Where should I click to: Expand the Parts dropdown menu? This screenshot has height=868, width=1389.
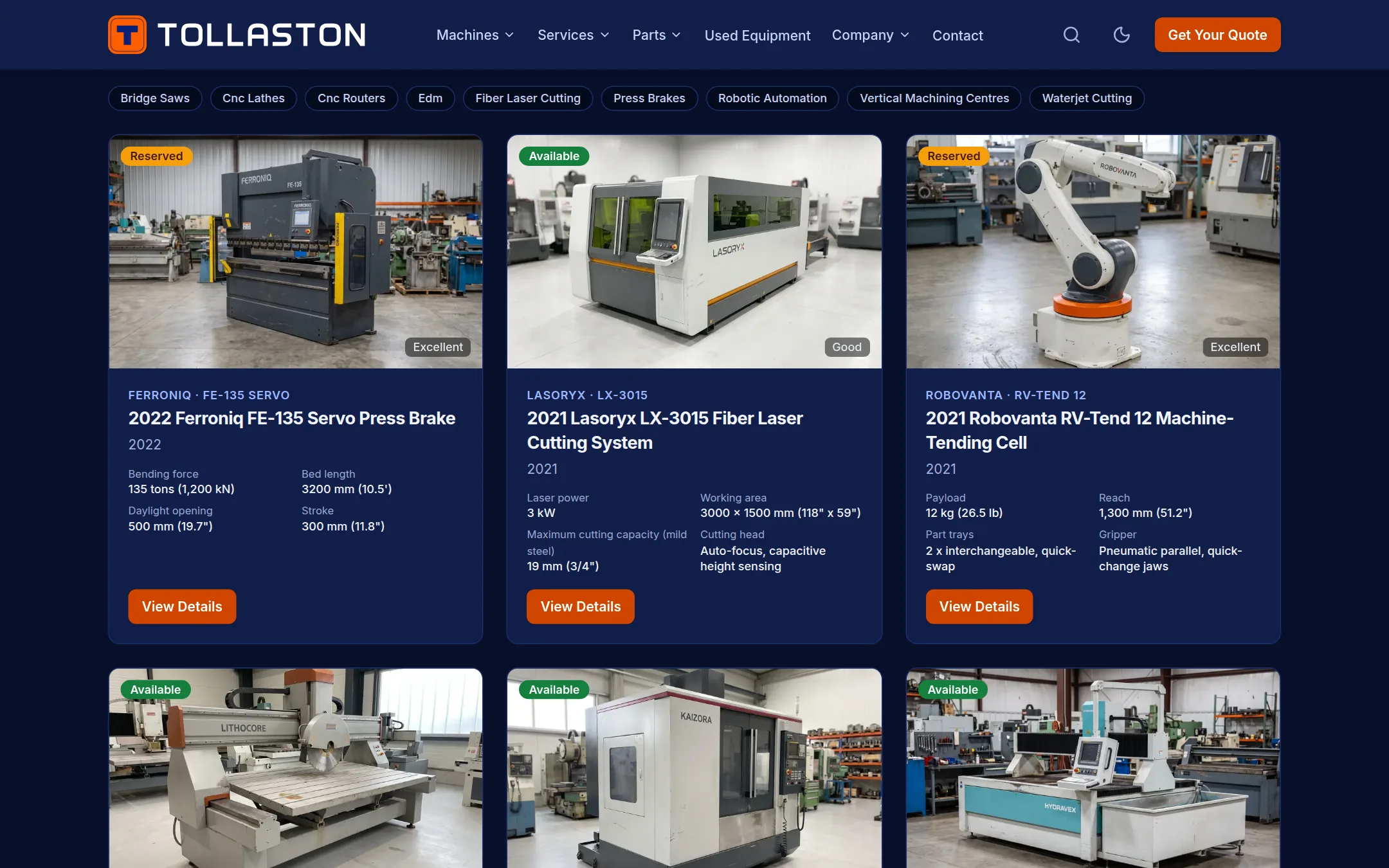(656, 35)
